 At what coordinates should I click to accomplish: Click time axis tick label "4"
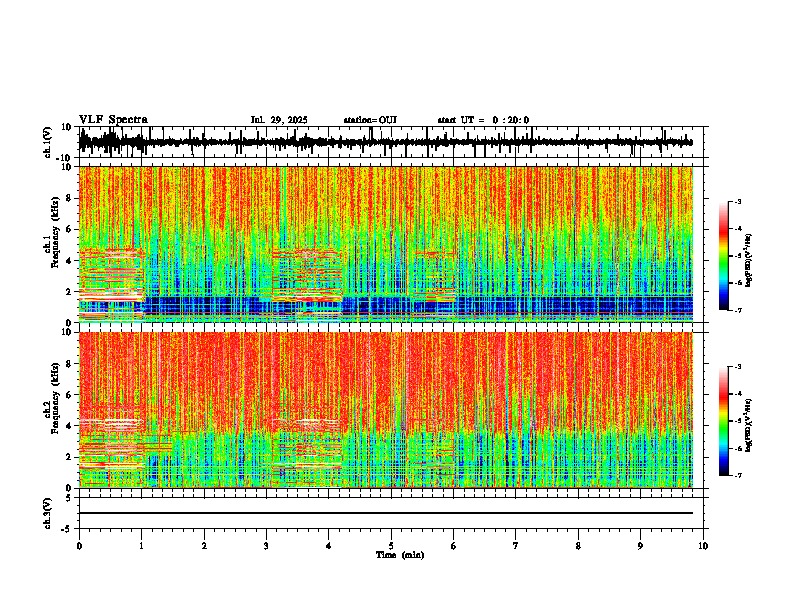pos(329,546)
